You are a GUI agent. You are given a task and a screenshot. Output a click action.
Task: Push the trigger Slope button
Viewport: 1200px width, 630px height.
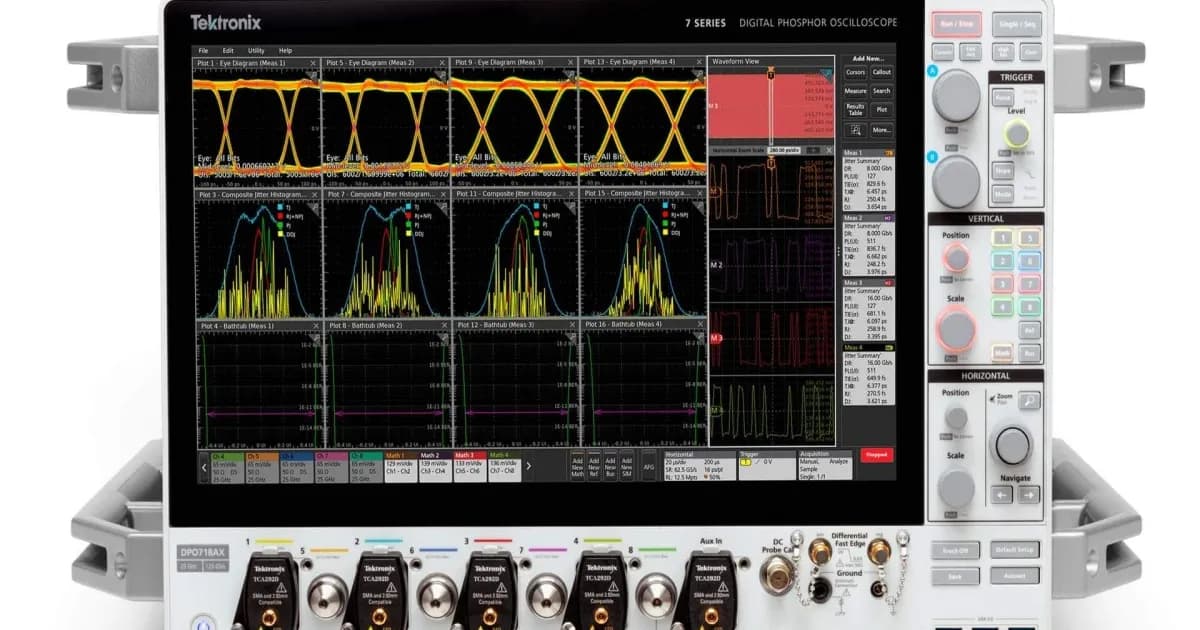1002,170
